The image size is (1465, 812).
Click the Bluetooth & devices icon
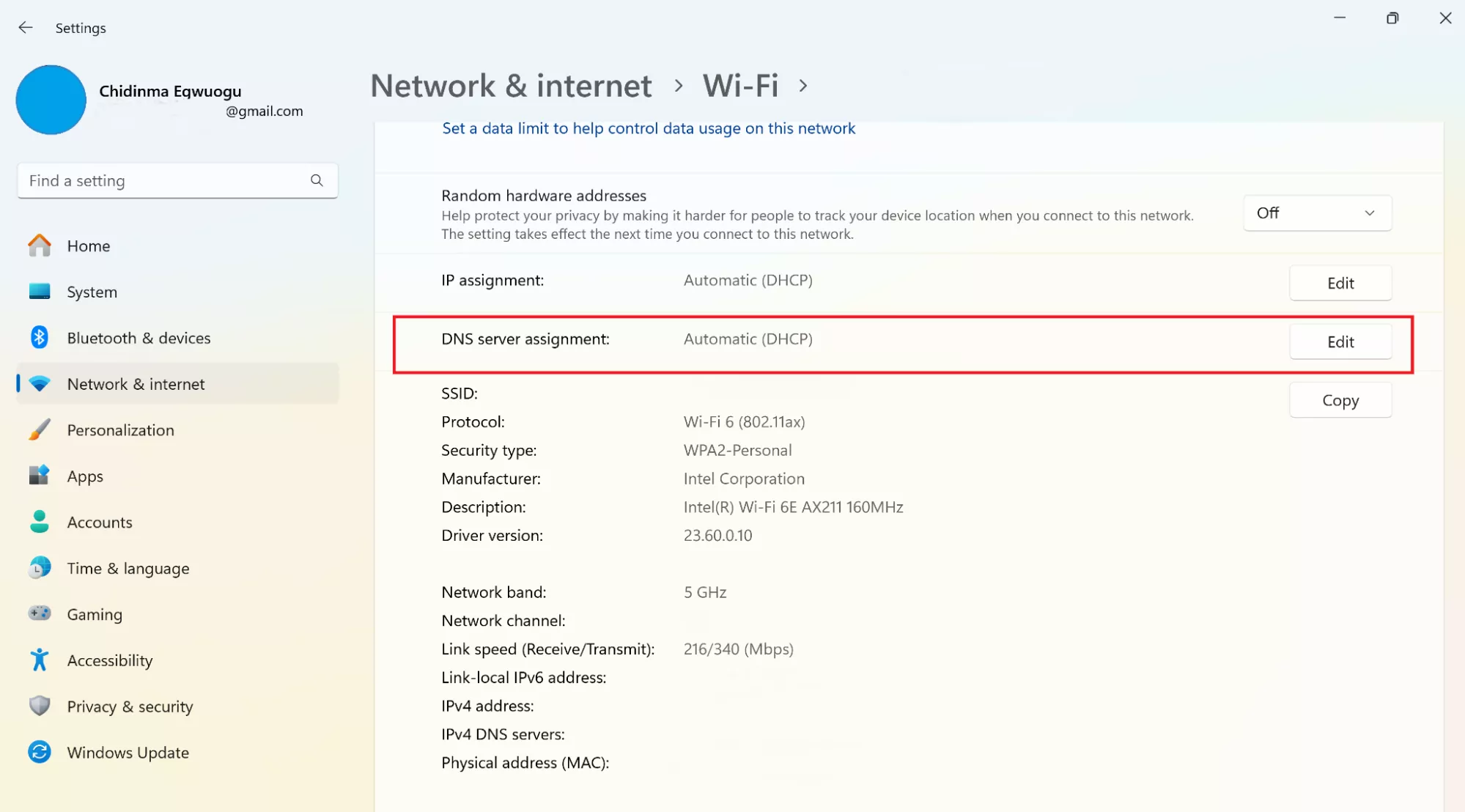[40, 338]
